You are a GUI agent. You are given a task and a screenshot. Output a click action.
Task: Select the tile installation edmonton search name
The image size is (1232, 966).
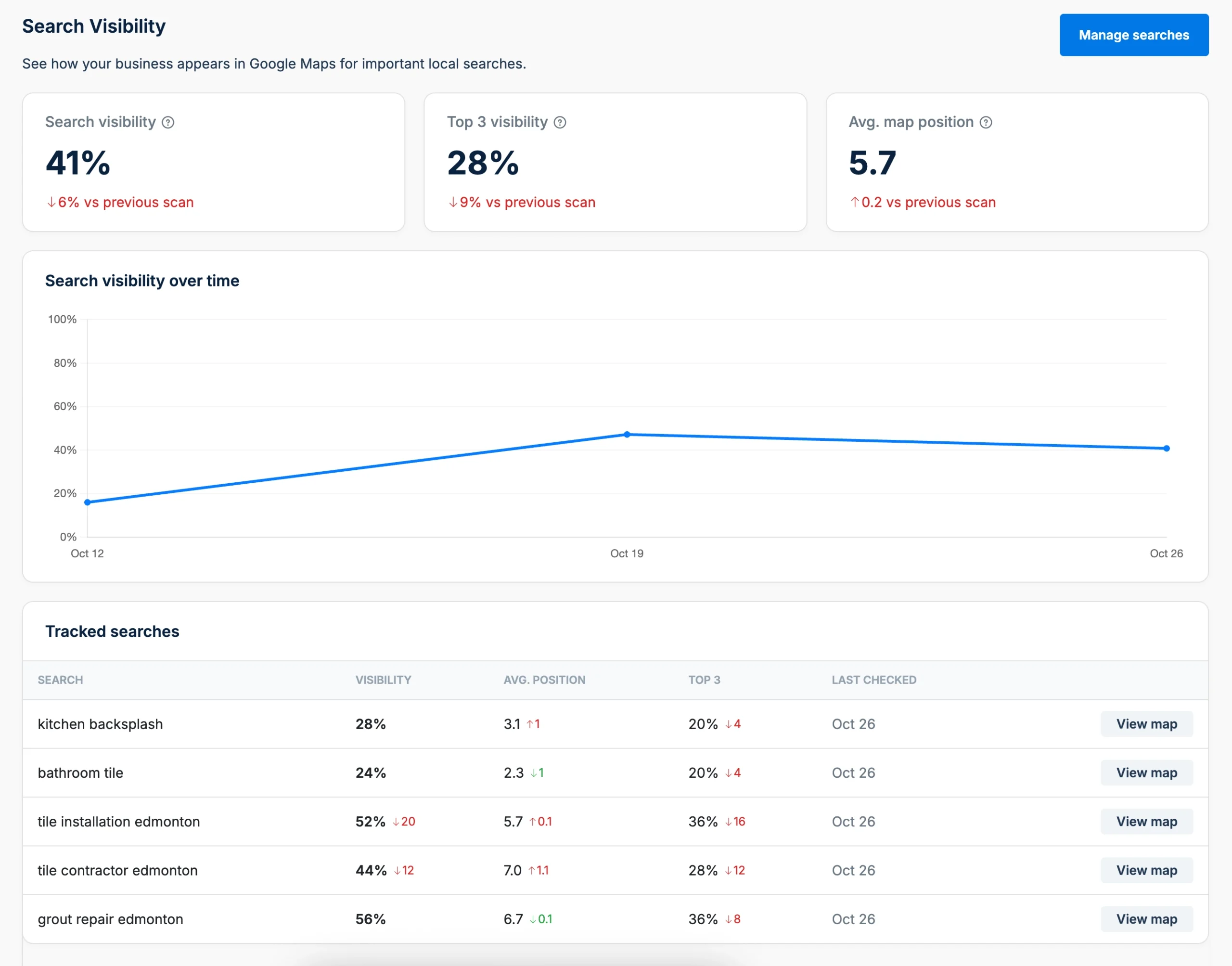point(119,821)
